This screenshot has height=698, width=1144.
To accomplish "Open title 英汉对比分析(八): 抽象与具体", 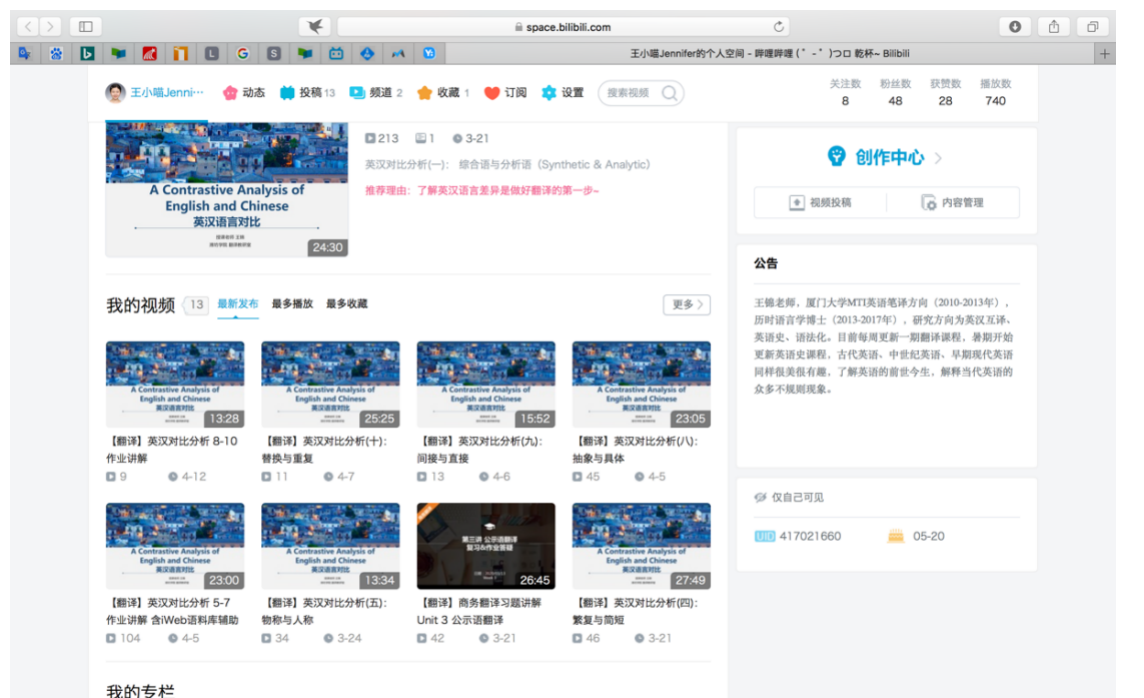I will point(635,449).
